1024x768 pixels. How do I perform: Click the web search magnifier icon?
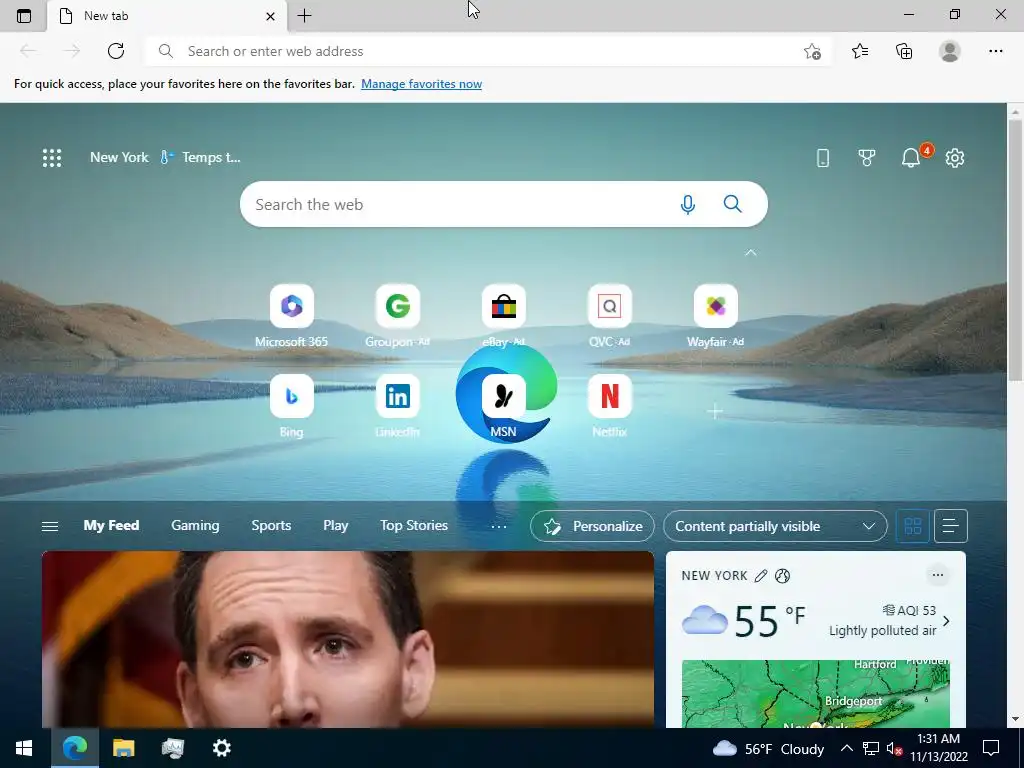[733, 204]
